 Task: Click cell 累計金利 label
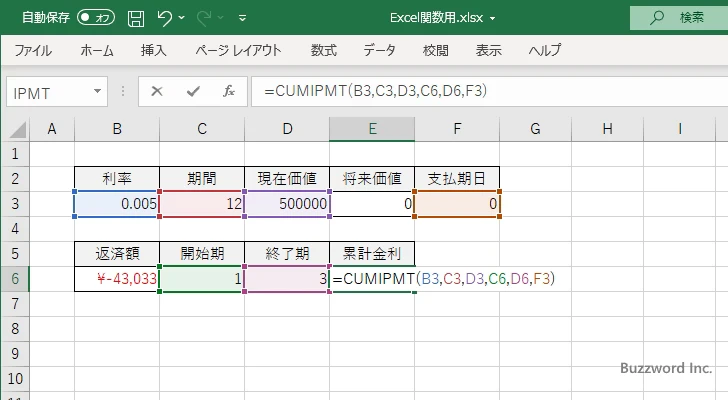coord(372,254)
